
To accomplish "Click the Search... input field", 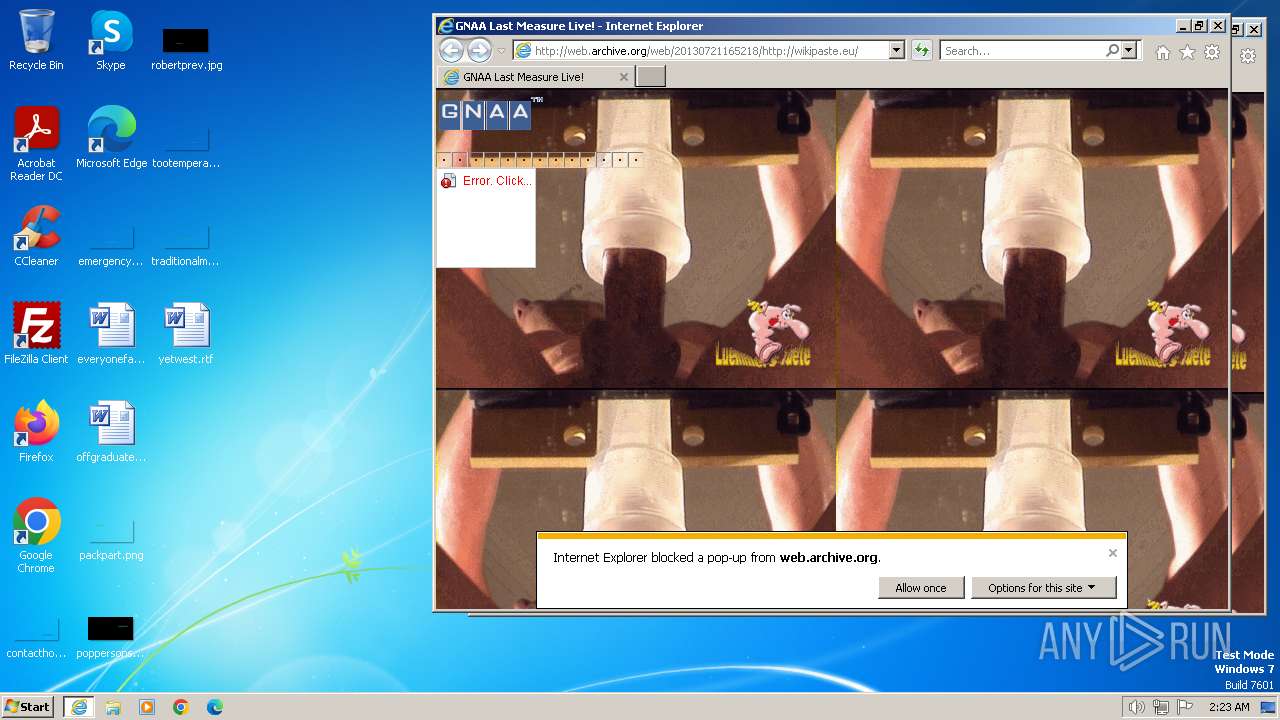I will [x=1022, y=50].
